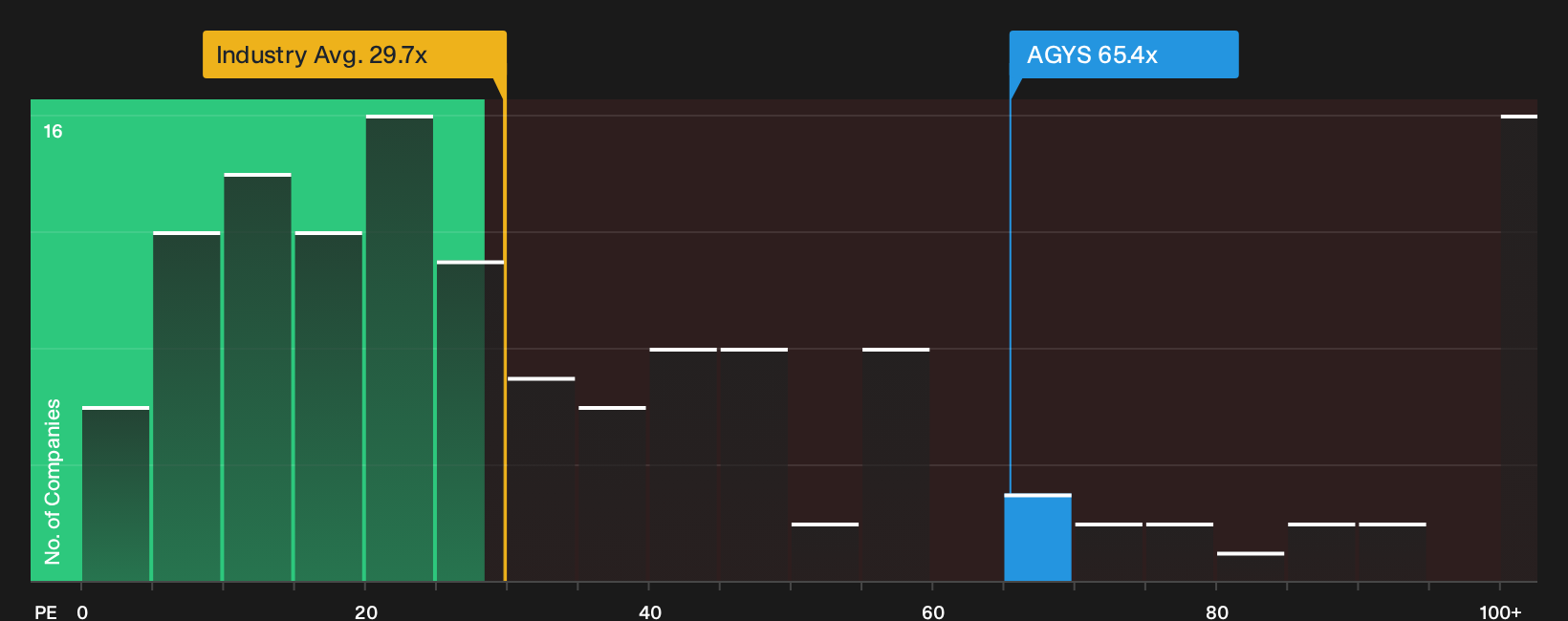Click the bar for PE 25-30
The image size is (1568, 621).
tap(470, 421)
